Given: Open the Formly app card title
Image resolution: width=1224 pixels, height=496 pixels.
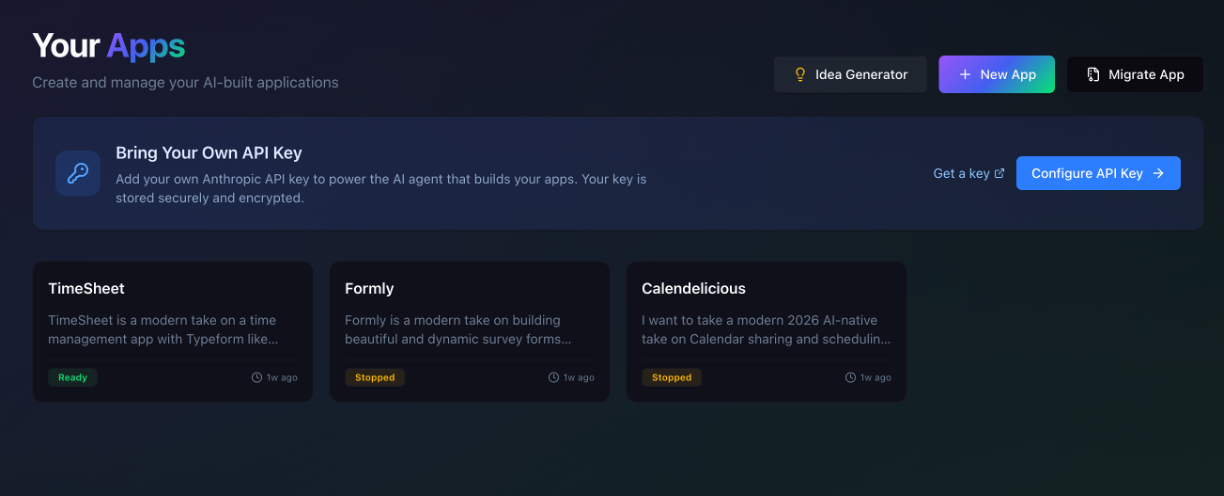Looking at the screenshot, I should coord(369,288).
